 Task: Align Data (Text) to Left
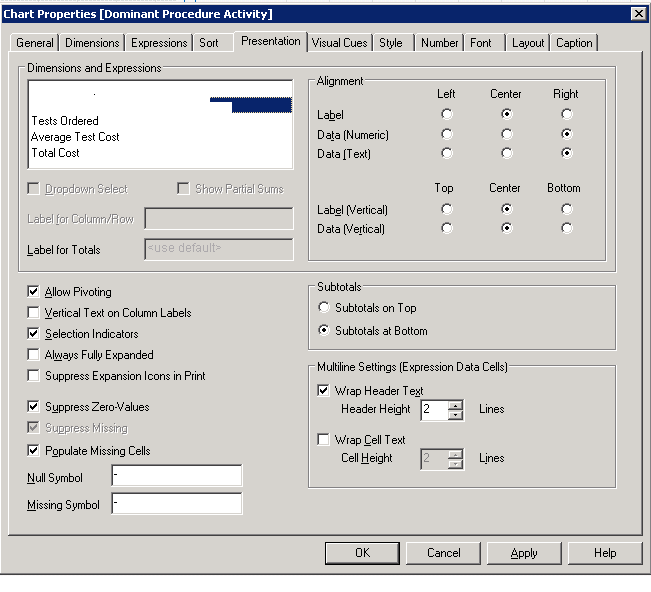click(x=447, y=153)
